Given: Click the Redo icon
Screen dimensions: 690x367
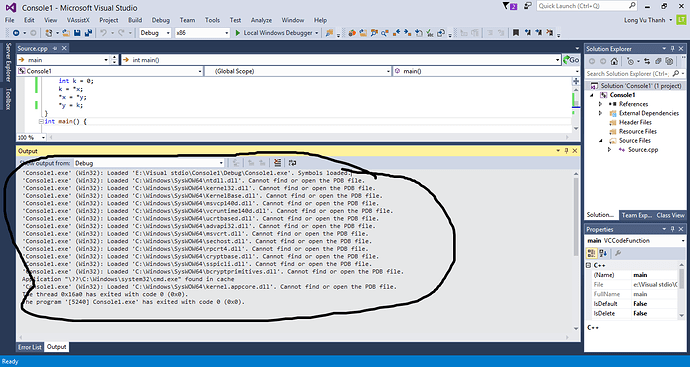Looking at the screenshot, I should [121, 33].
